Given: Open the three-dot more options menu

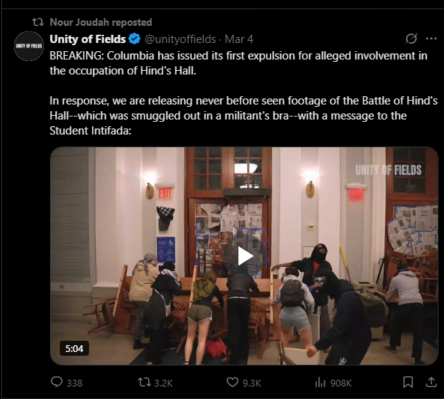Looking at the screenshot, I should pos(431,39).
